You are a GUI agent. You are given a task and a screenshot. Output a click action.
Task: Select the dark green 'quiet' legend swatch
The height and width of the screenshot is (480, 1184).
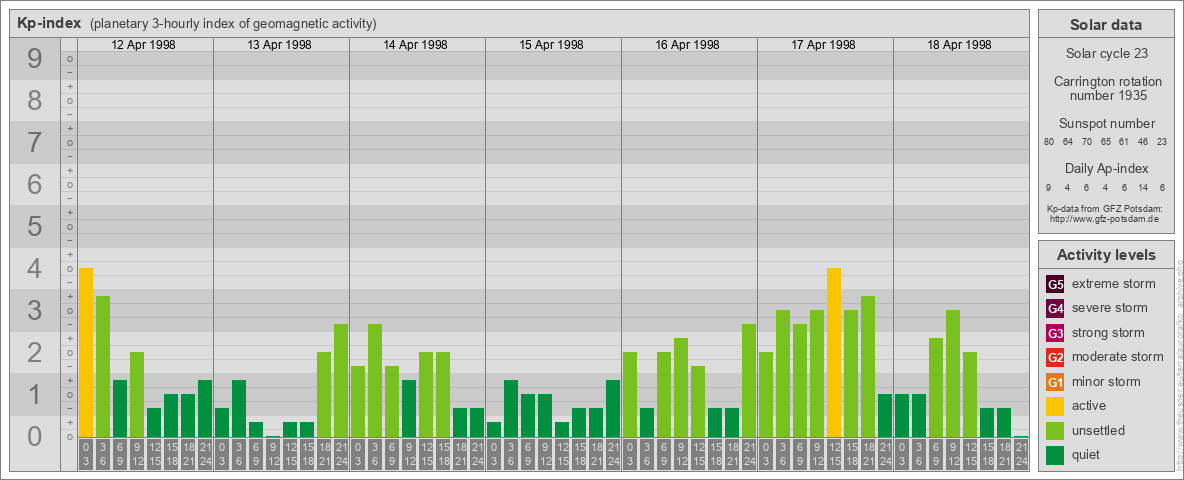tap(1055, 455)
